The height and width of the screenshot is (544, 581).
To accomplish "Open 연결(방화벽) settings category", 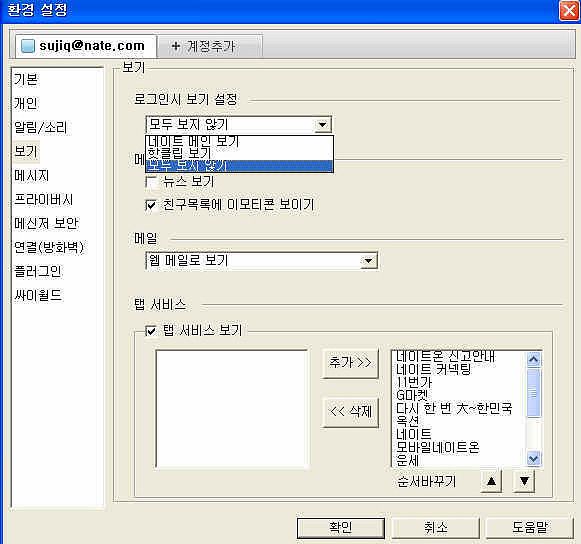I will click(49, 247).
